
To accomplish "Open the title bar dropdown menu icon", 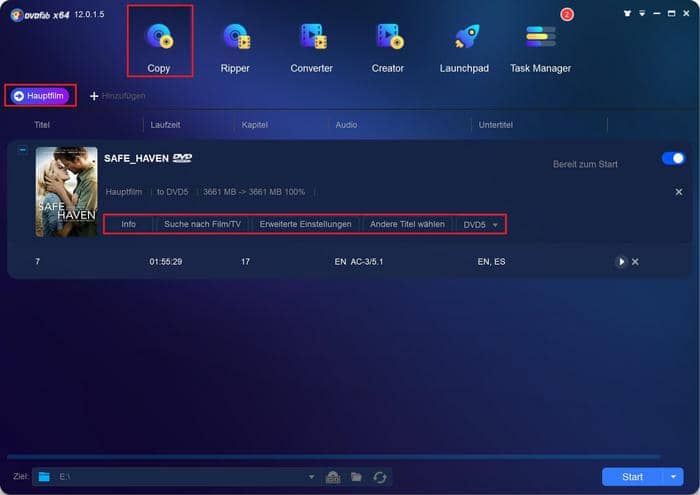I will 642,13.
